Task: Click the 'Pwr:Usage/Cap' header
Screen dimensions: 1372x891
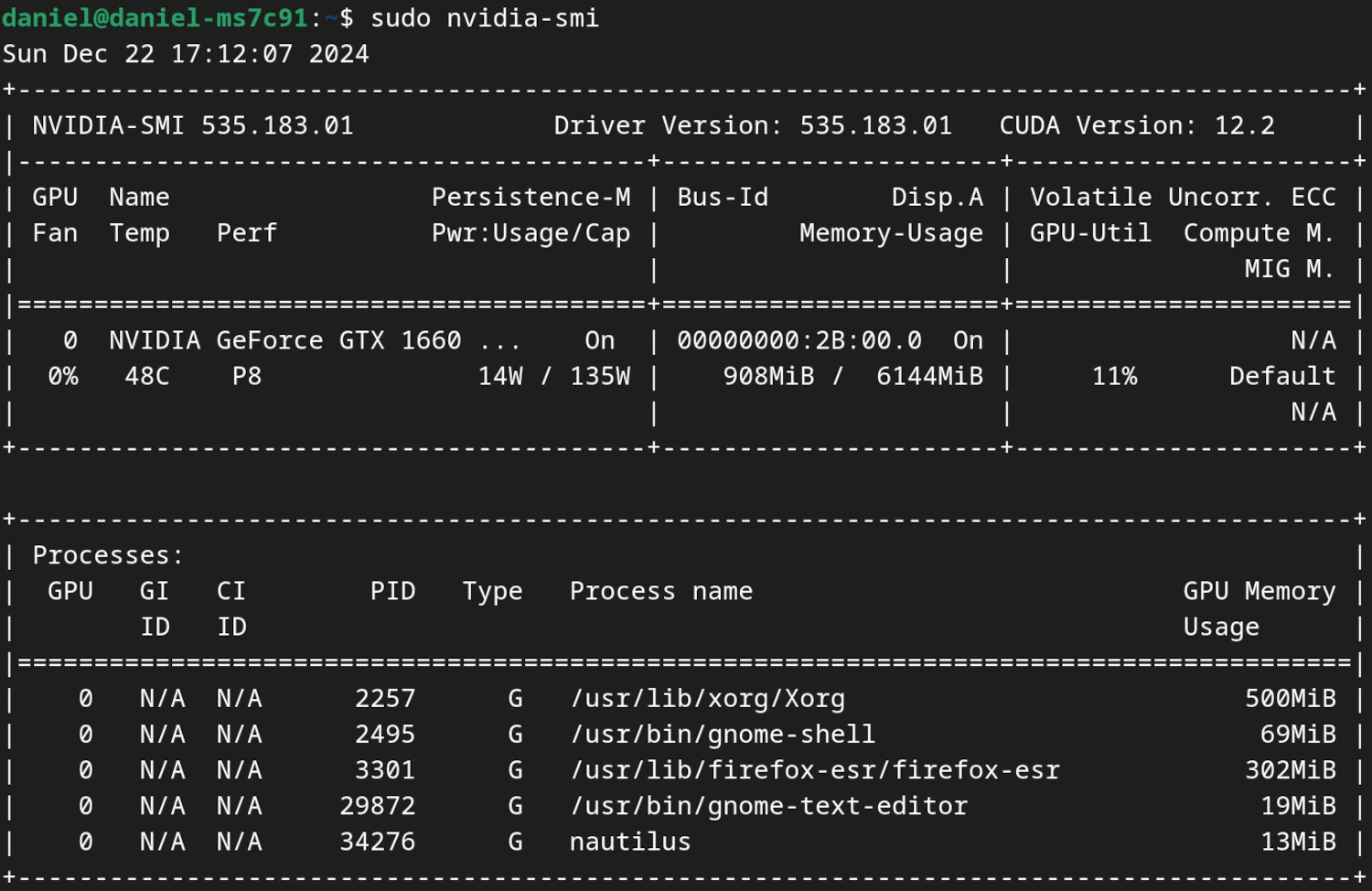Action: click(x=531, y=234)
